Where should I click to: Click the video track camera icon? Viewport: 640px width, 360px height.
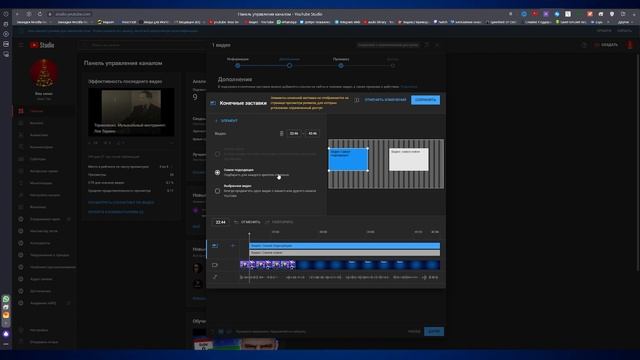(215, 265)
